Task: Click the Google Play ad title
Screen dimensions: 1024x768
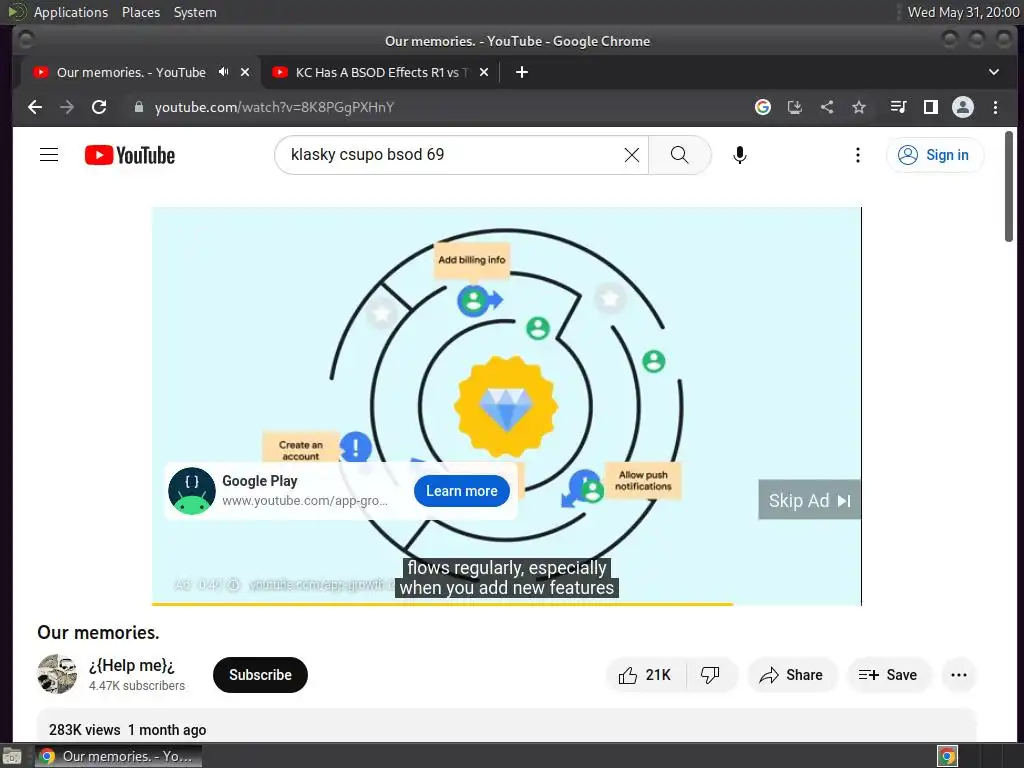Action: [x=260, y=481]
